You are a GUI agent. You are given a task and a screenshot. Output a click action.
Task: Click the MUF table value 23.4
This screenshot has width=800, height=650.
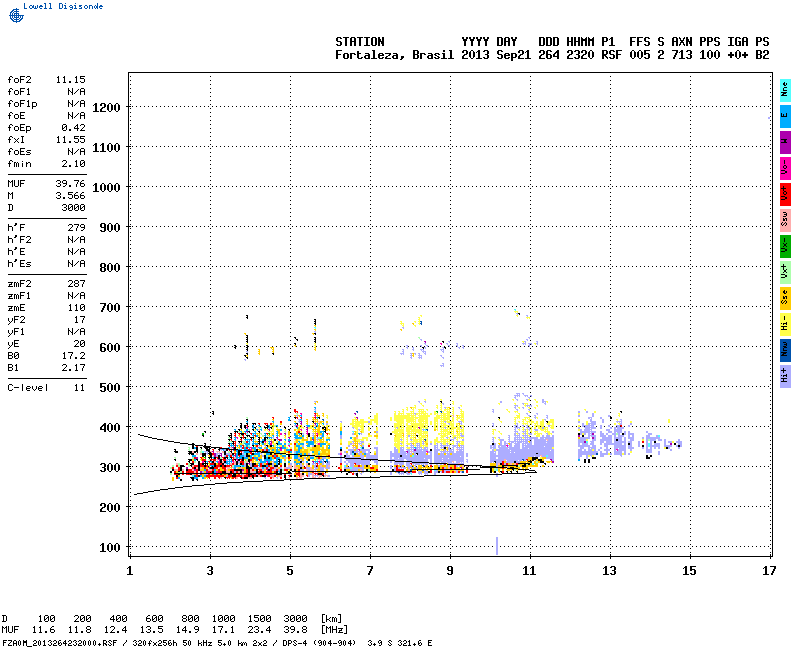click(x=259, y=630)
